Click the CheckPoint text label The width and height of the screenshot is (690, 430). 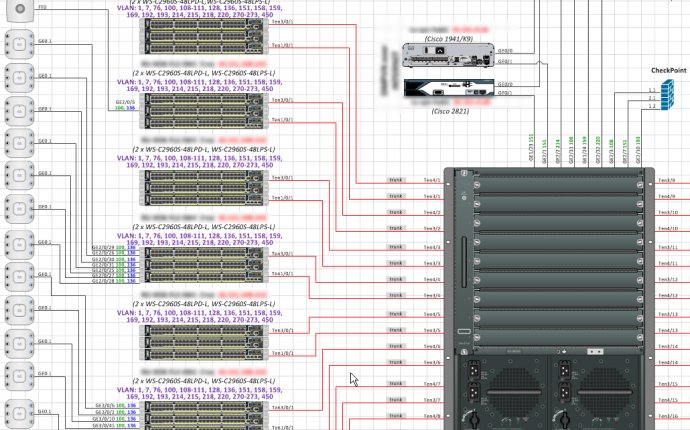coord(668,70)
